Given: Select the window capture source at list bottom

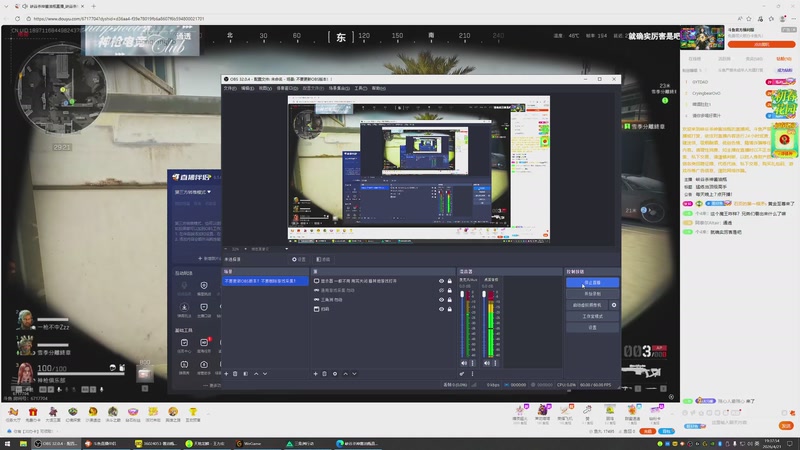Looking at the screenshot, I should 383,309.
